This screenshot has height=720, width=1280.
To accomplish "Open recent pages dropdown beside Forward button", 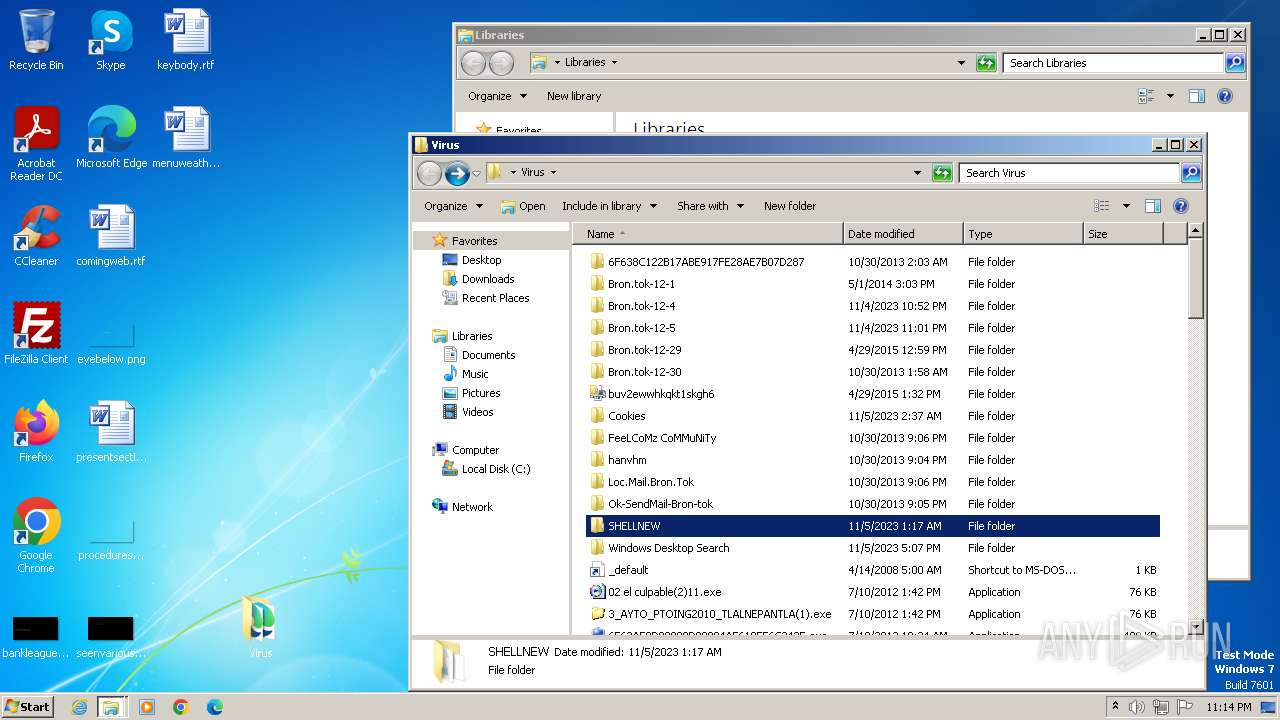I will (x=476, y=173).
